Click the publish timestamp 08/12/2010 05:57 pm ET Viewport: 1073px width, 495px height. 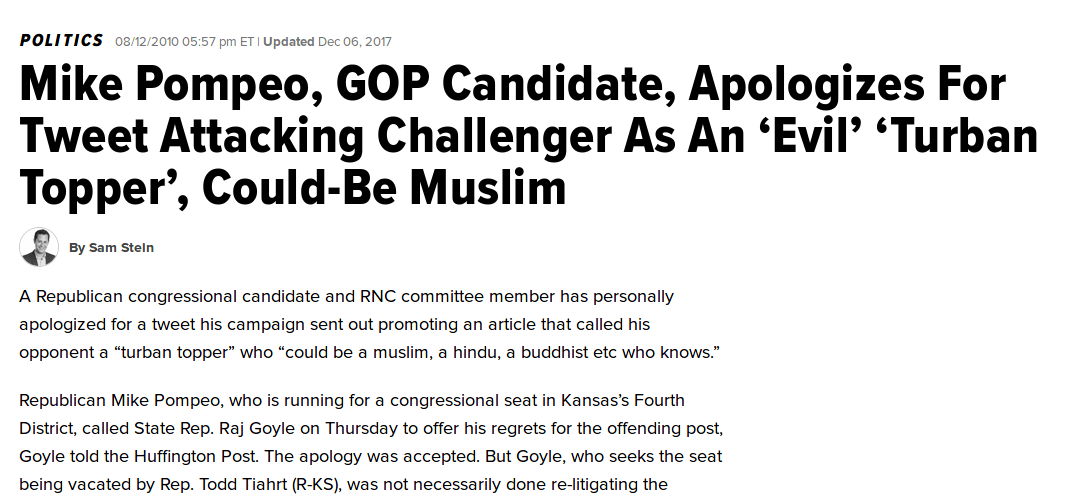[x=185, y=42]
